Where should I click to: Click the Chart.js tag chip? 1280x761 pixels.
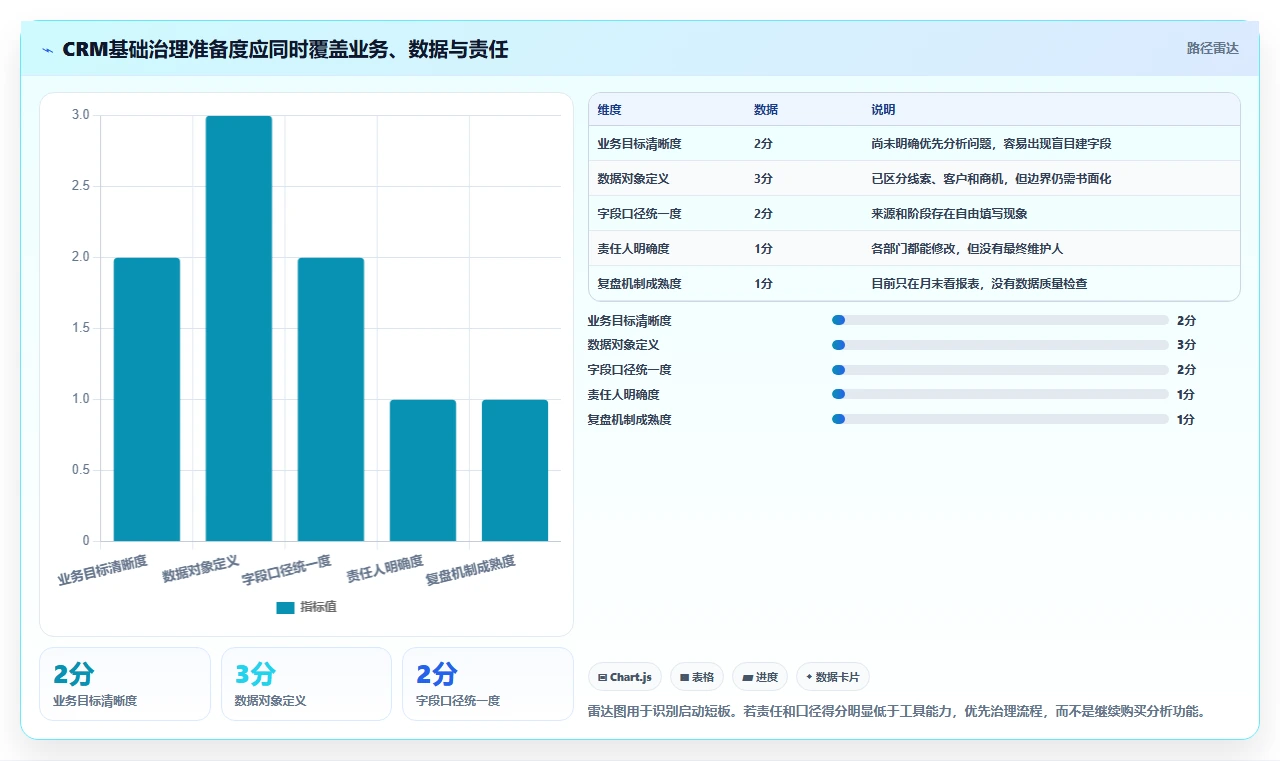[625, 677]
